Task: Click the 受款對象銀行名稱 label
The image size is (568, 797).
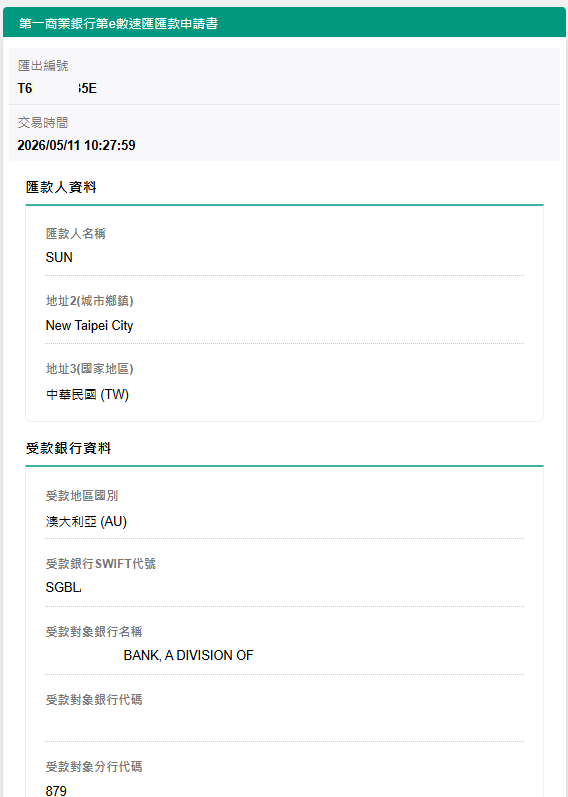Action: tap(94, 632)
